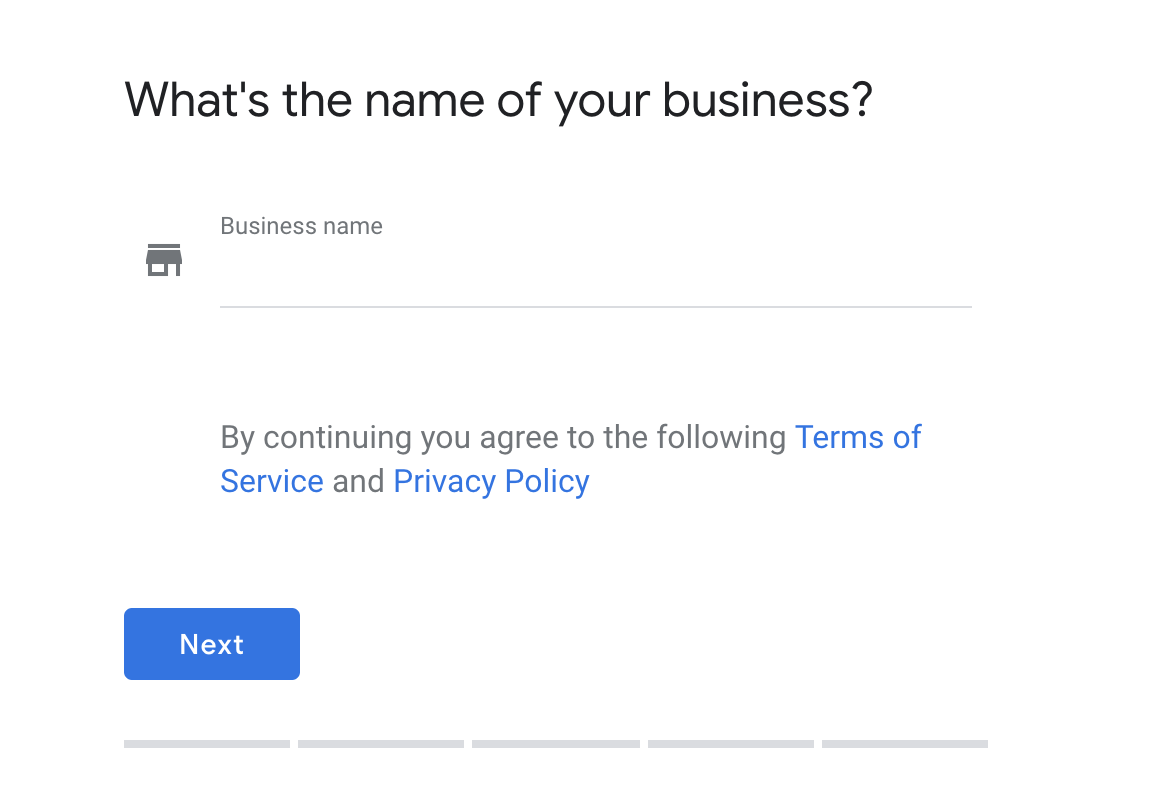Click the word "Policy" in the link
The image size is (1154, 804).
pos(547,482)
